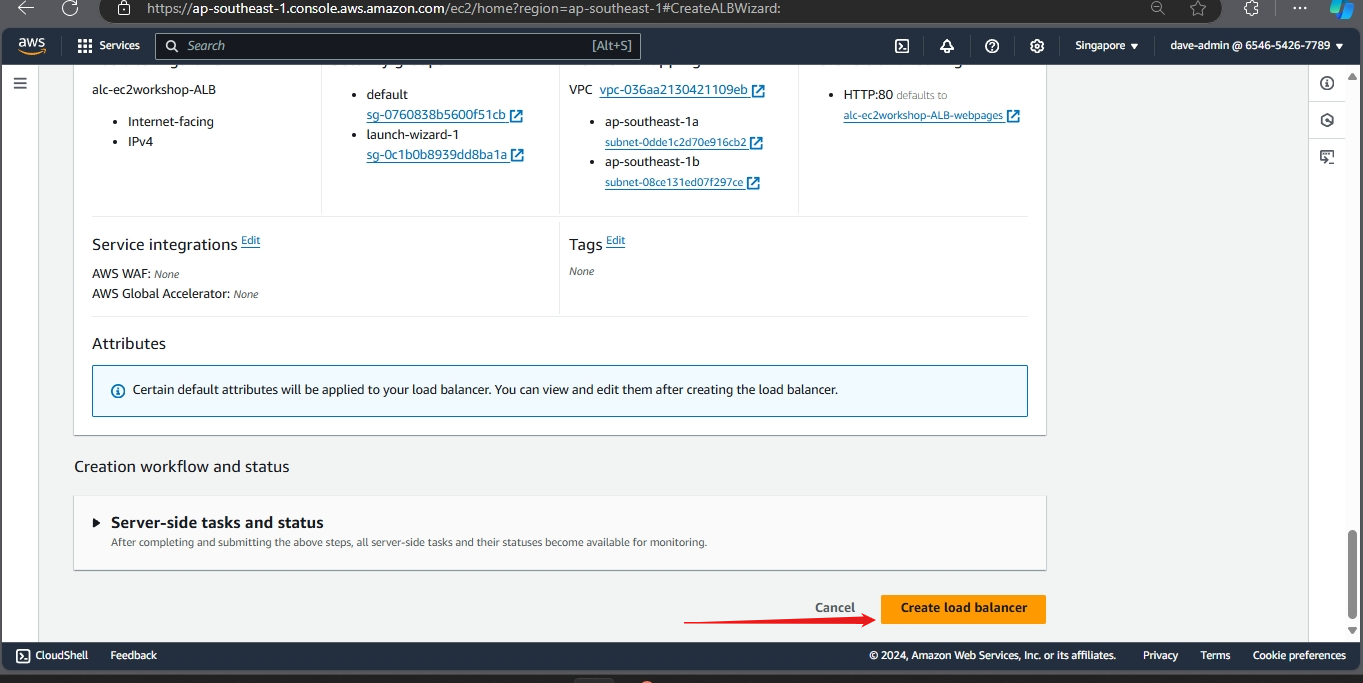Click the help question mark icon
1363x683 pixels.
(x=992, y=46)
